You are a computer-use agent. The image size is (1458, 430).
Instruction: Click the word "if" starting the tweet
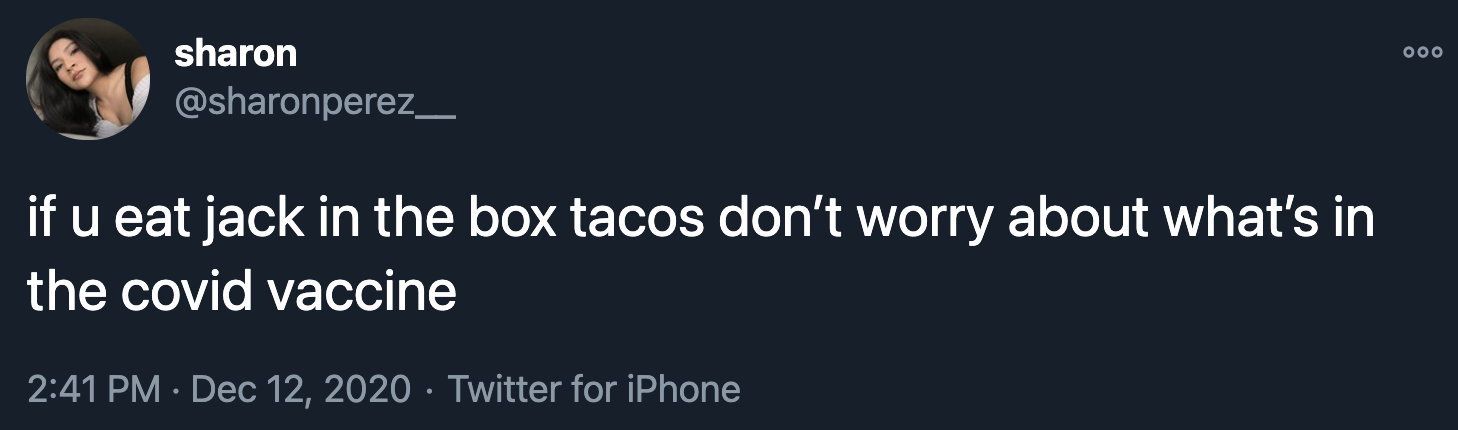pos(39,220)
